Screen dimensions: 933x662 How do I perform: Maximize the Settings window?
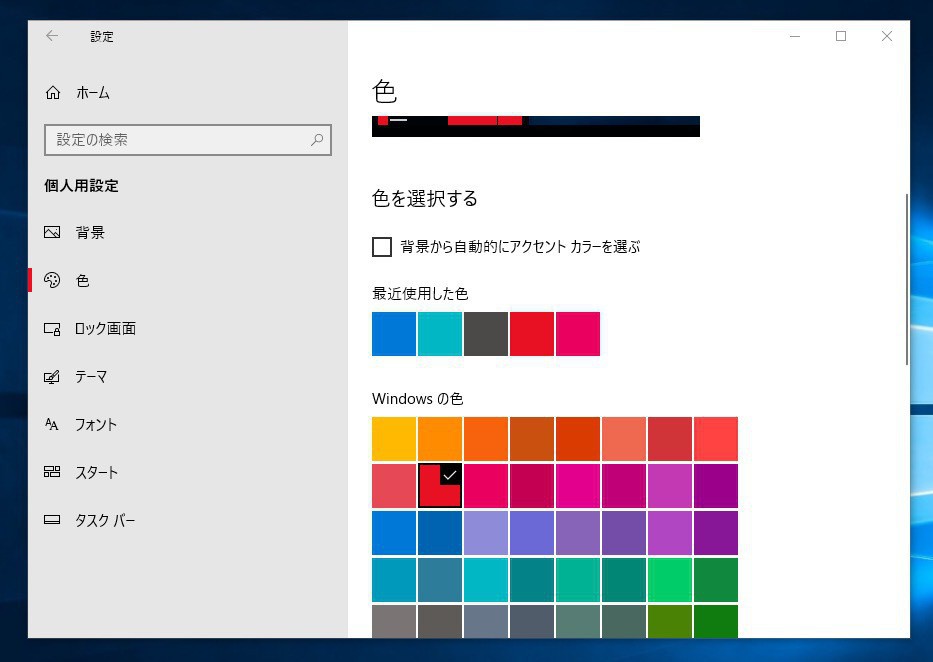(841, 36)
